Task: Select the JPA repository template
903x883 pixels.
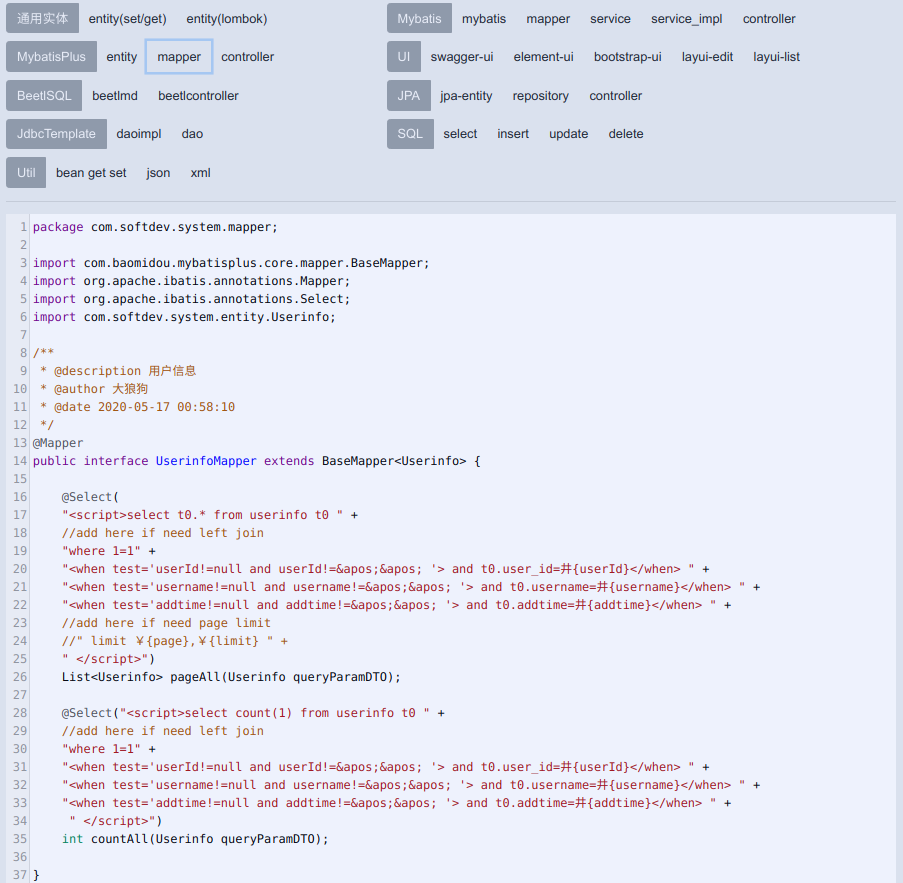Action: click(540, 96)
